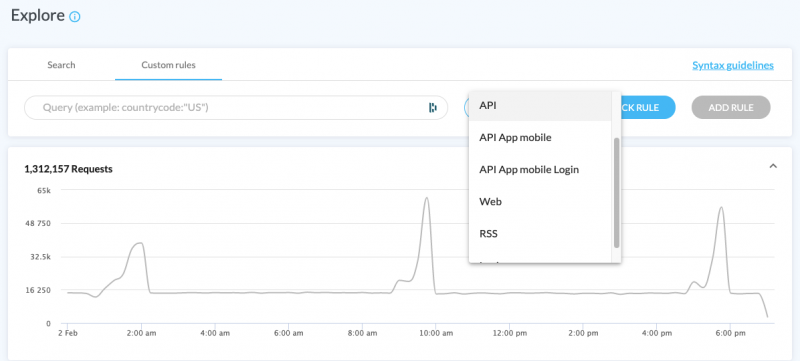Choose API App mobile option
The height and width of the screenshot is (361, 800).
pos(540,138)
